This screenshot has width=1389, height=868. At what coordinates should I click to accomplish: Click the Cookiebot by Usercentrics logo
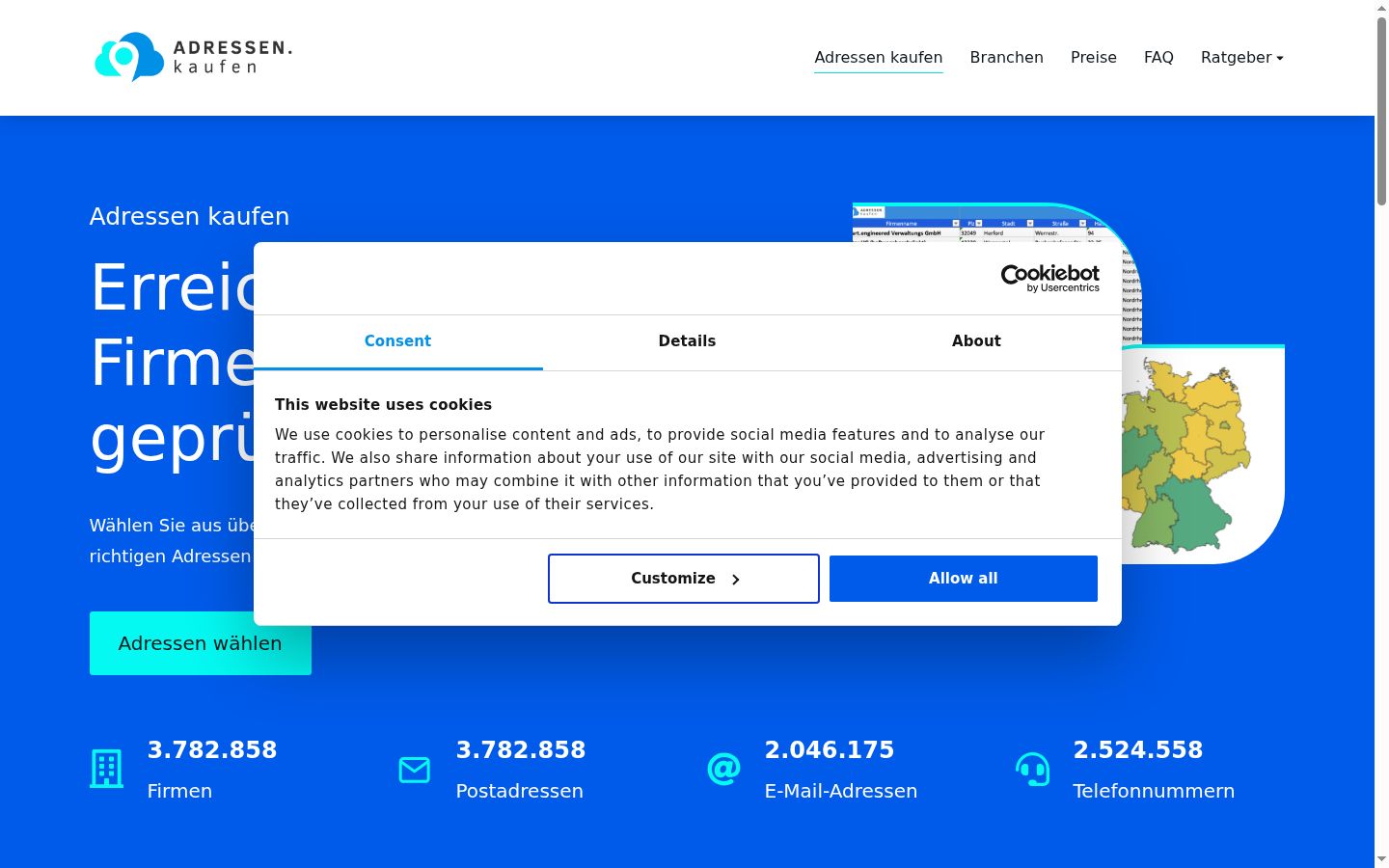[x=1049, y=278]
